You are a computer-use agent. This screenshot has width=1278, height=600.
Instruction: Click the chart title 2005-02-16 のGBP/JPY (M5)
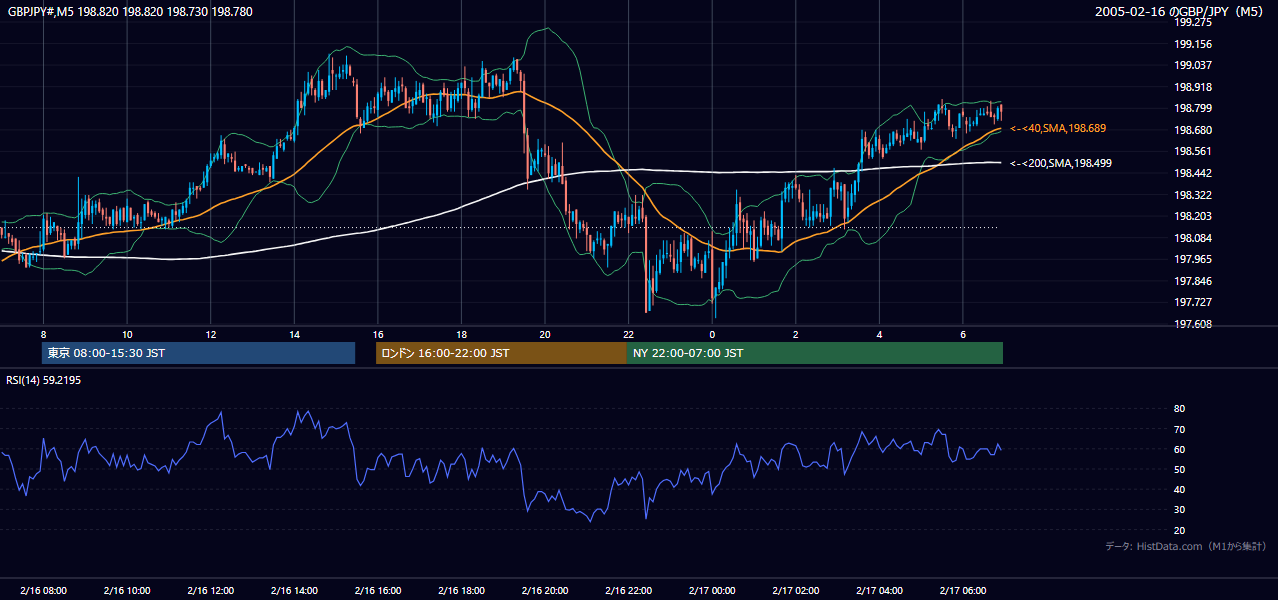click(1180, 12)
